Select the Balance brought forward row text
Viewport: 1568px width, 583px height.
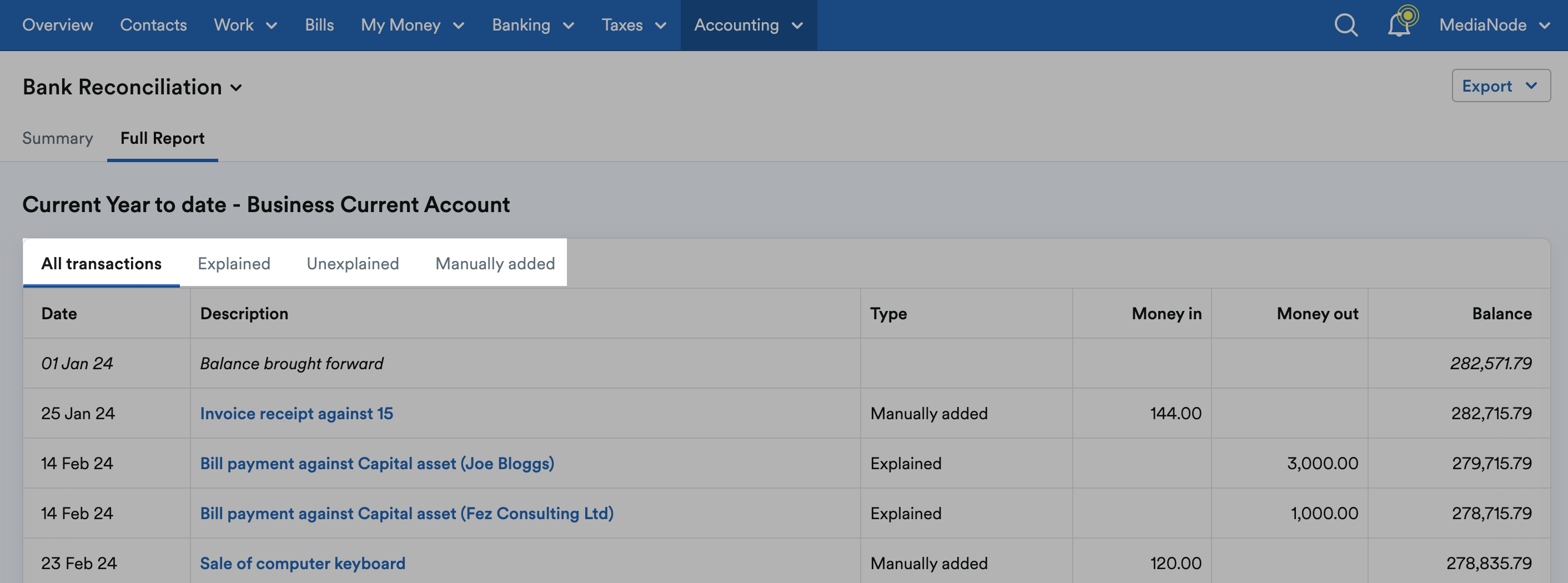coord(292,363)
